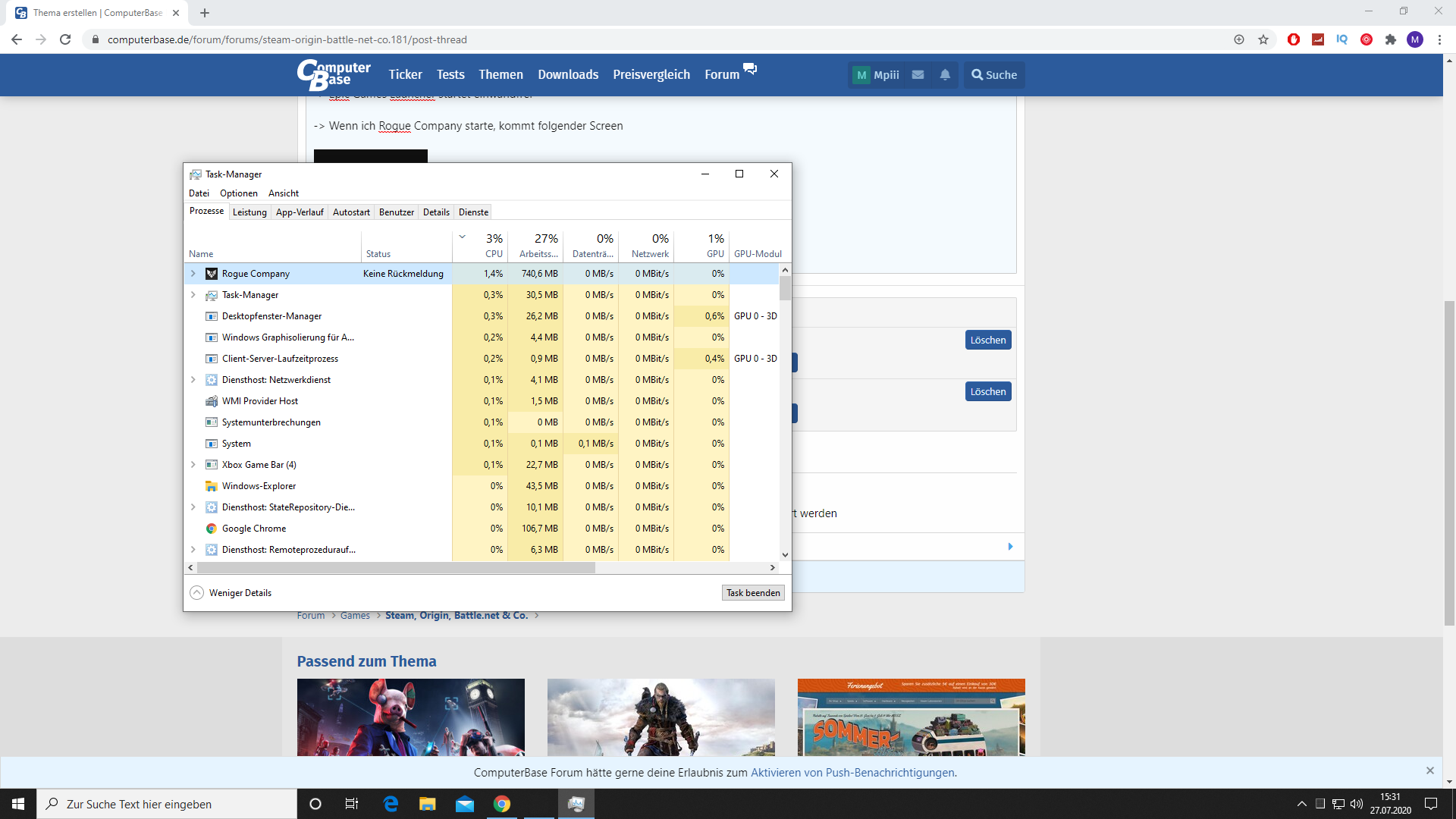The image size is (1456, 819).
Task: Click the Diensthost: Netzwerkdienst gear icon
Action: tap(212, 380)
